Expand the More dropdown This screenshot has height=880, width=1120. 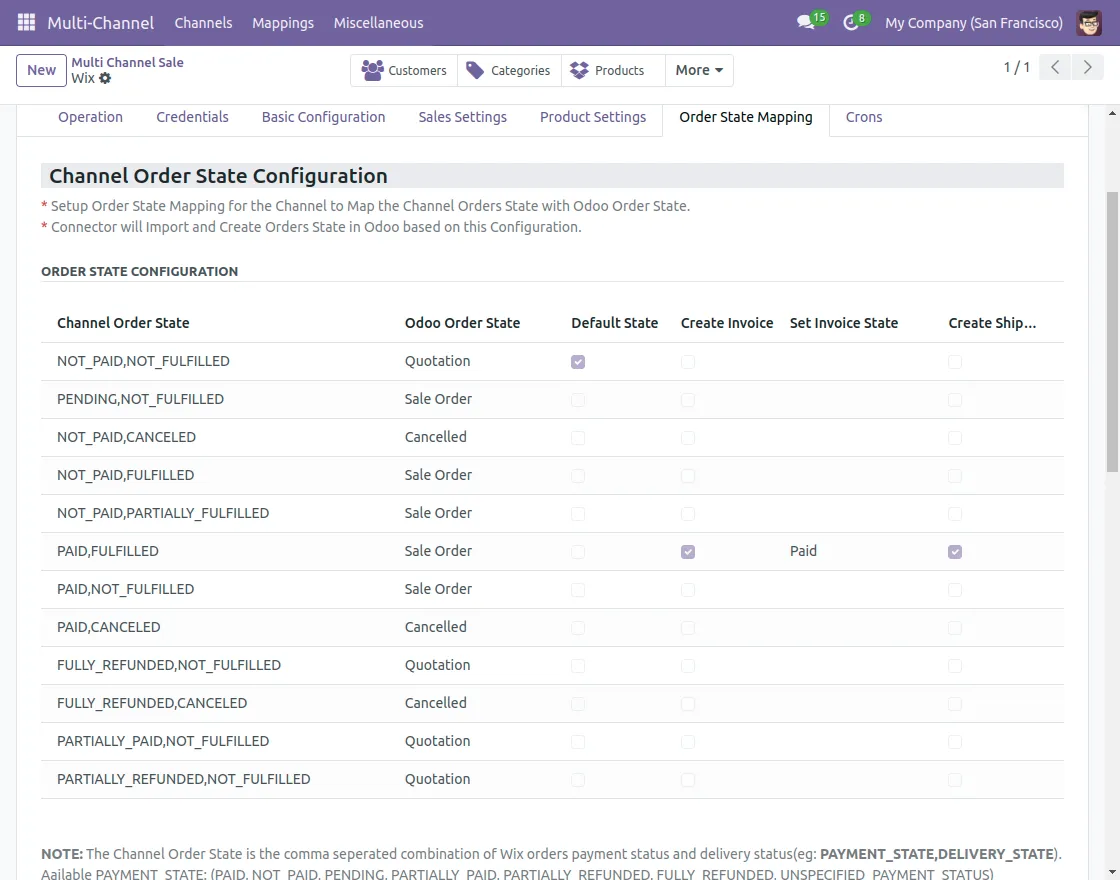(x=699, y=70)
